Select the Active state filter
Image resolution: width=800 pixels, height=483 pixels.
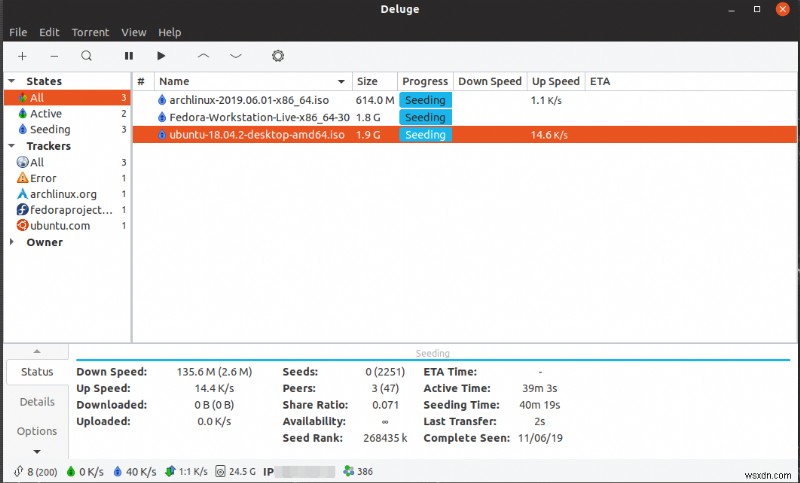pos(66,113)
